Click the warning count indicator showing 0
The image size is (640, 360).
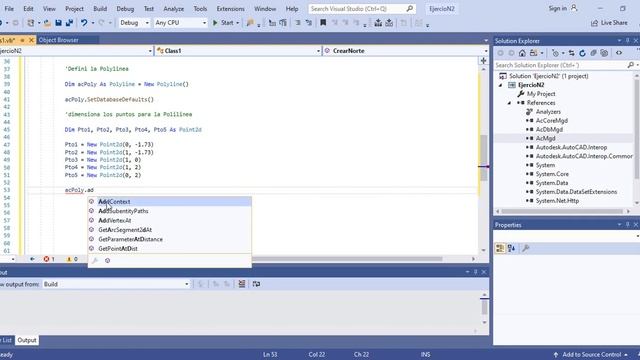click(72, 259)
